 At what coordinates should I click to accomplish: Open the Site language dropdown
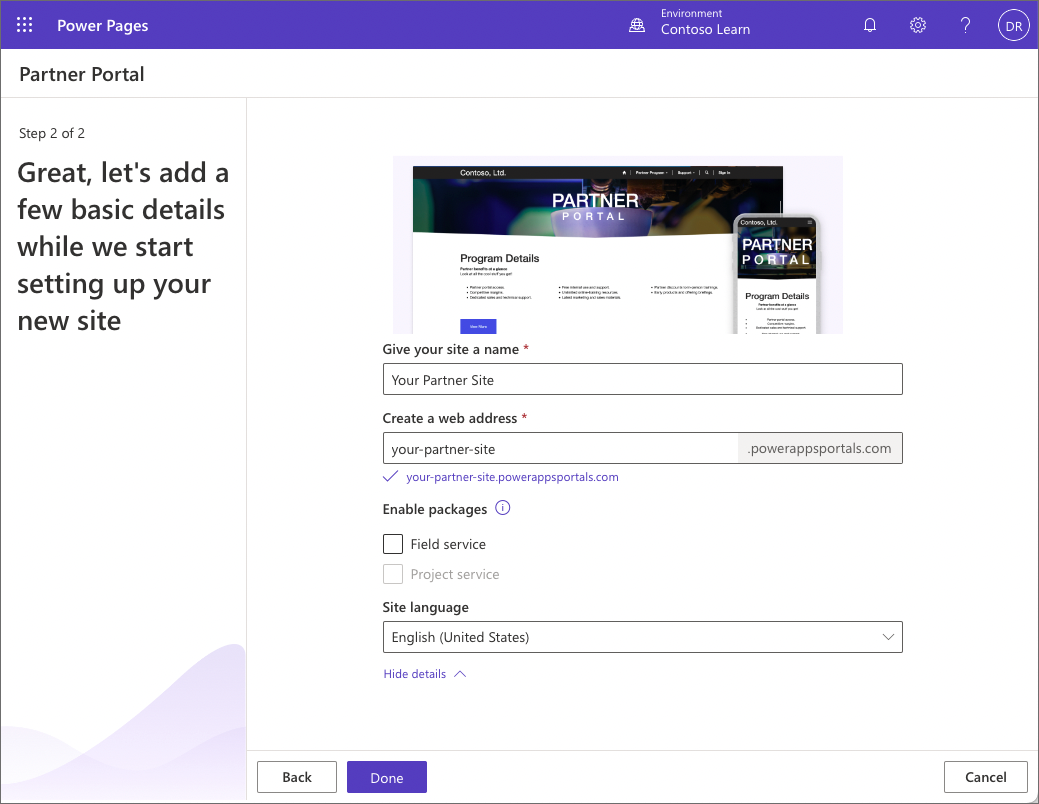pos(643,637)
